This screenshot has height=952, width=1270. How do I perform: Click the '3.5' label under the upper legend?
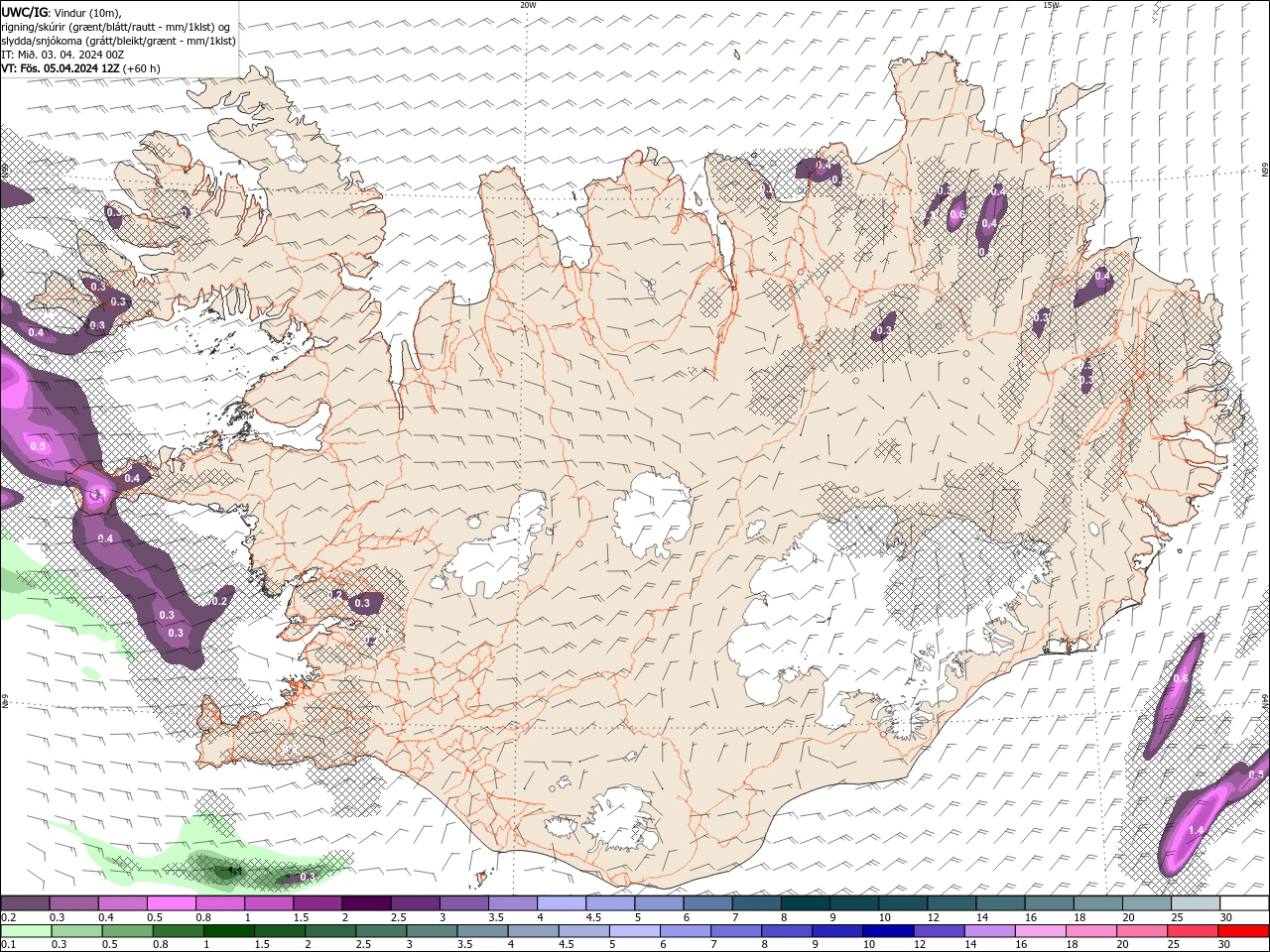(496, 917)
